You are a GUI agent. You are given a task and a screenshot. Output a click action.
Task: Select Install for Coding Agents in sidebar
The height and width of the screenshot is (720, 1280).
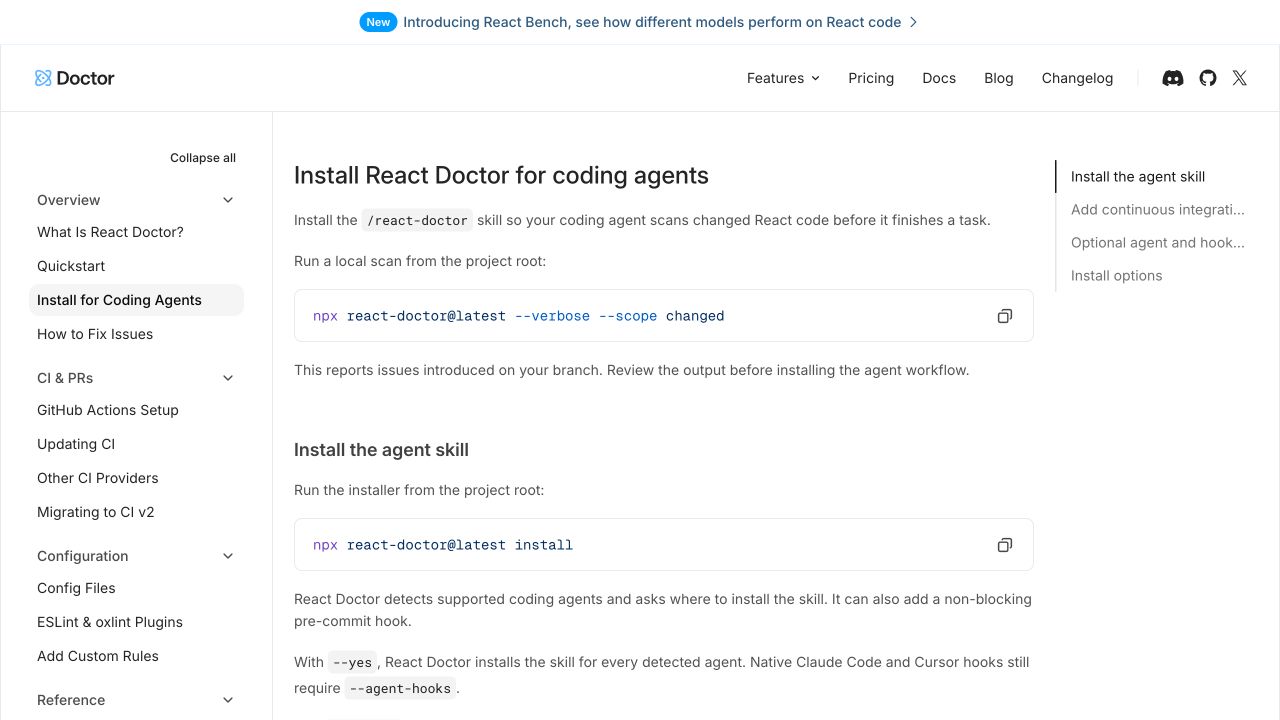pos(136,300)
